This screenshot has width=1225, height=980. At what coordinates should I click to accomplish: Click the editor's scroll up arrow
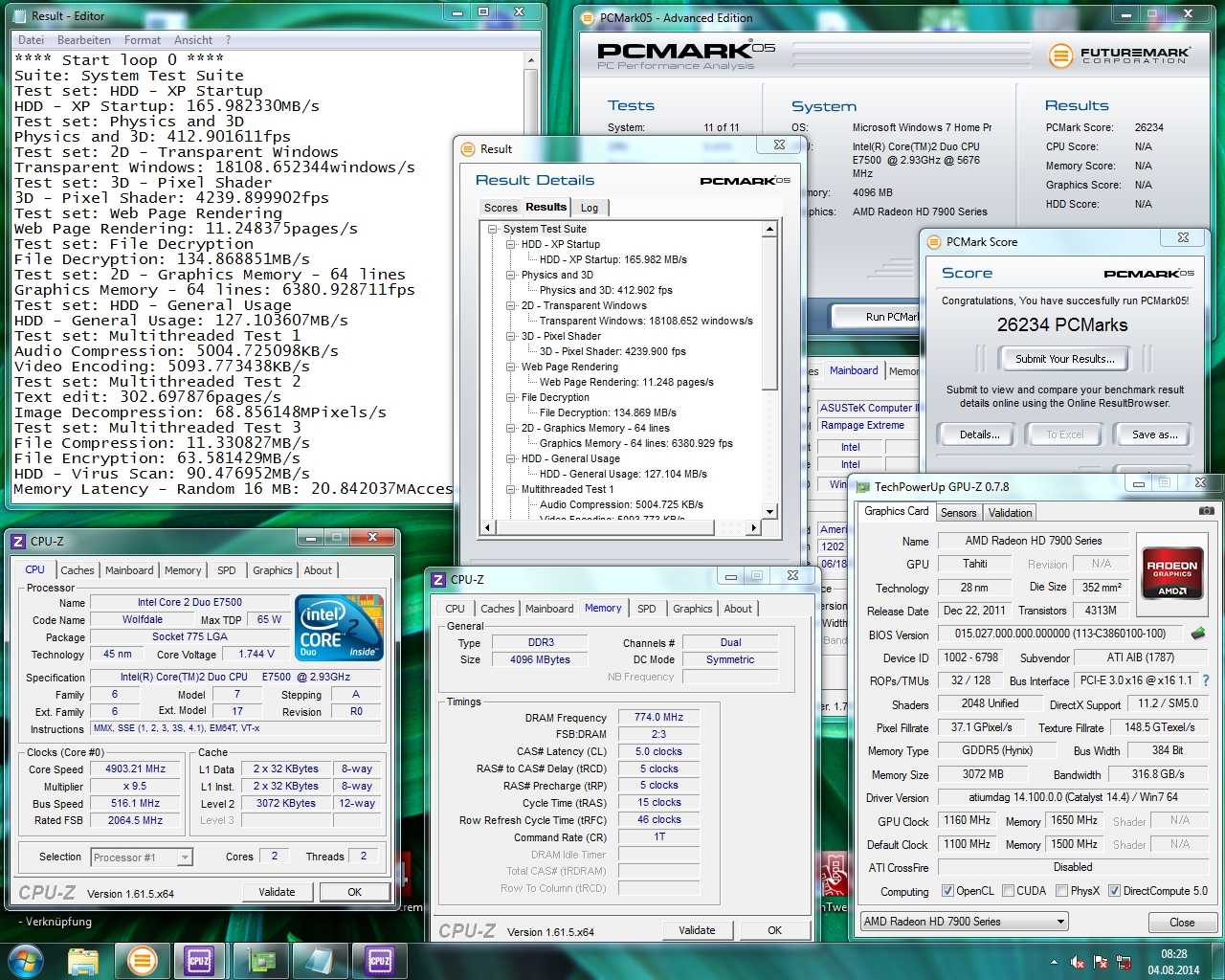(x=531, y=60)
